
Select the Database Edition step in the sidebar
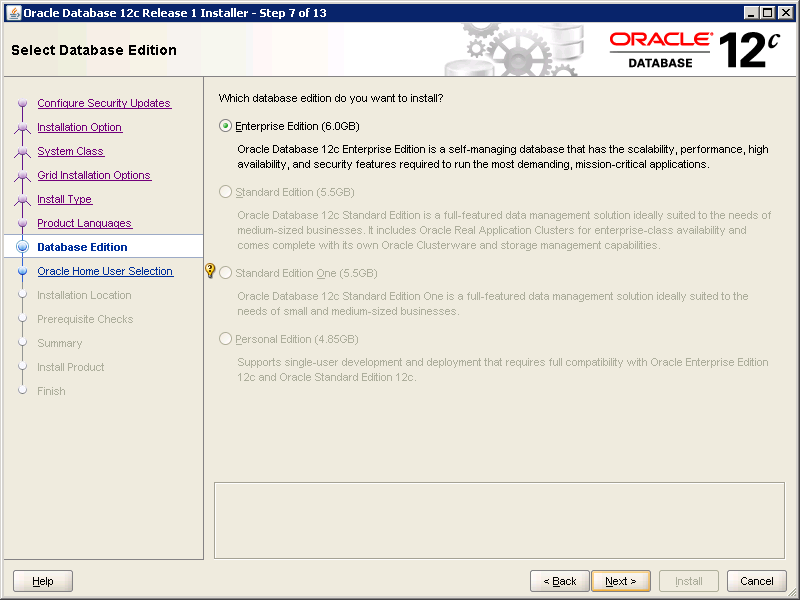(104, 247)
